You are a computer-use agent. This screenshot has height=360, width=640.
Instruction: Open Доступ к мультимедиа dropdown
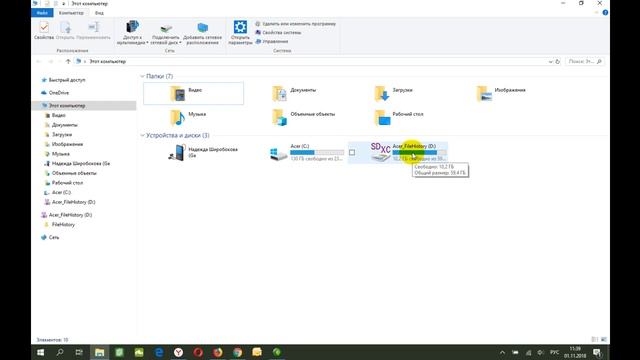(132, 33)
